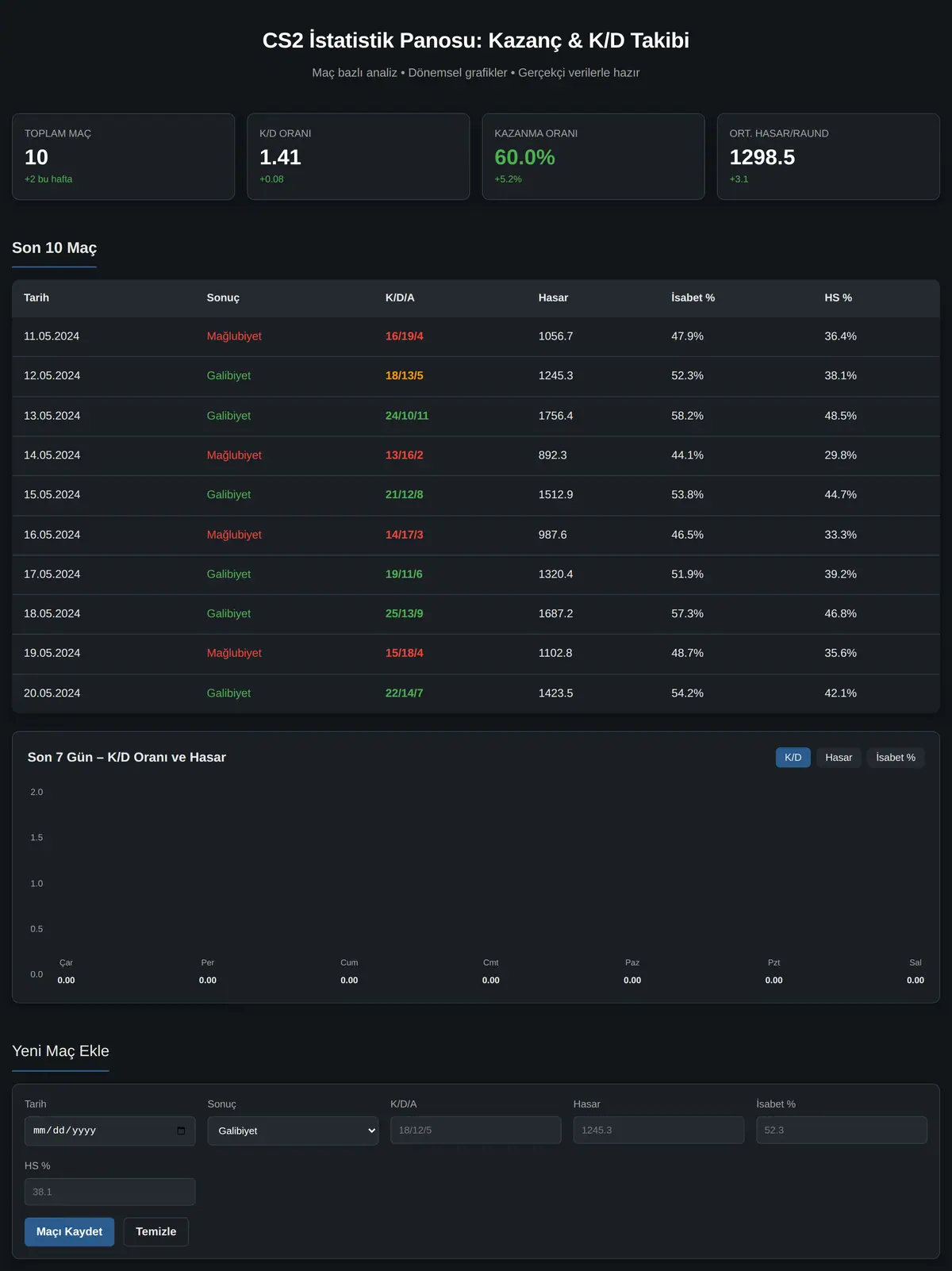Select the 892.3 damage cell
The width and height of the screenshot is (952, 1271).
click(553, 455)
